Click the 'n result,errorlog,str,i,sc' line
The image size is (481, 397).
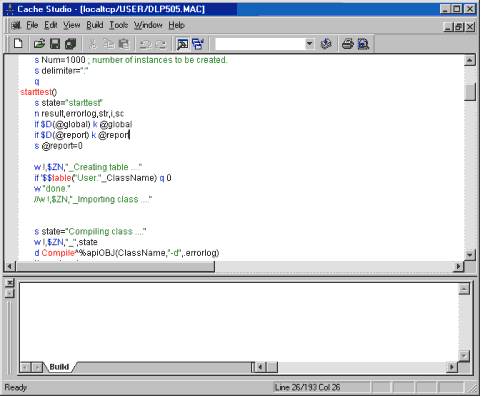coord(79,114)
